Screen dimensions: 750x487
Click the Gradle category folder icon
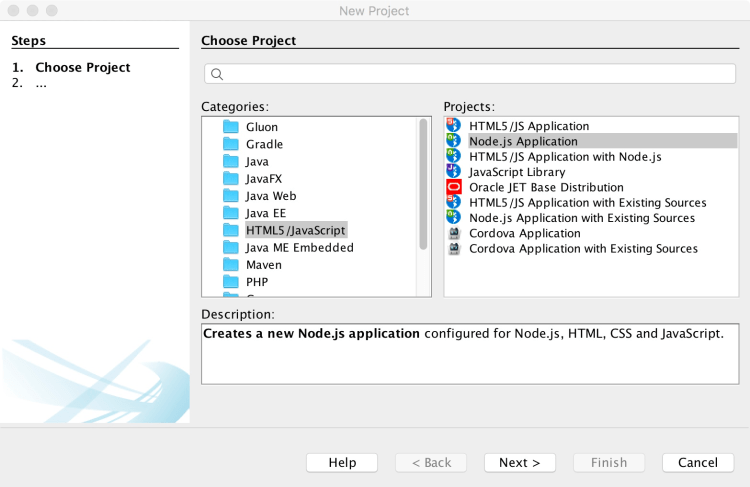pyautogui.click(x=231, y=144)
